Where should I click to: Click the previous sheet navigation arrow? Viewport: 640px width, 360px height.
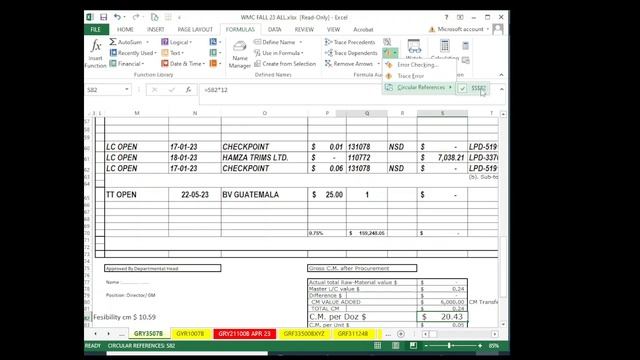coord(96,334)
